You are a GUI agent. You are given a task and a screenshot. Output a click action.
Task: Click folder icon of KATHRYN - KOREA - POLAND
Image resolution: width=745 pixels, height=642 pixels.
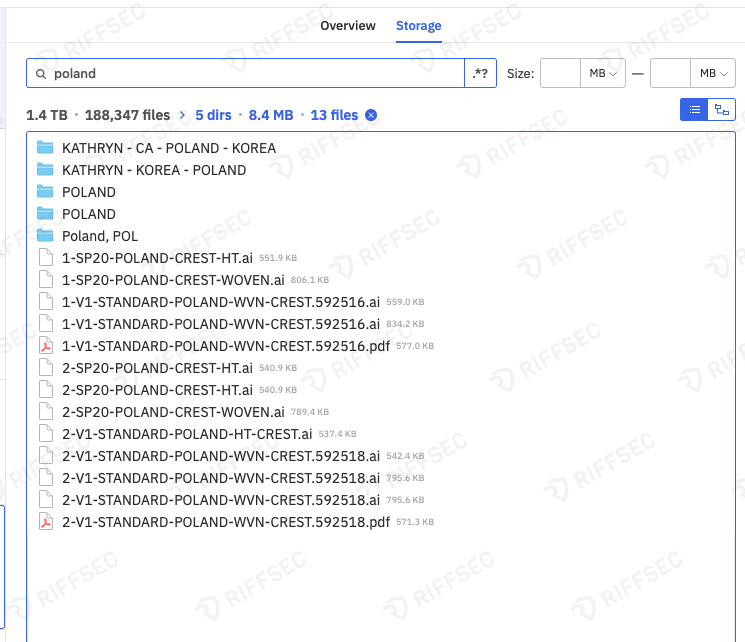coord(45,169)
